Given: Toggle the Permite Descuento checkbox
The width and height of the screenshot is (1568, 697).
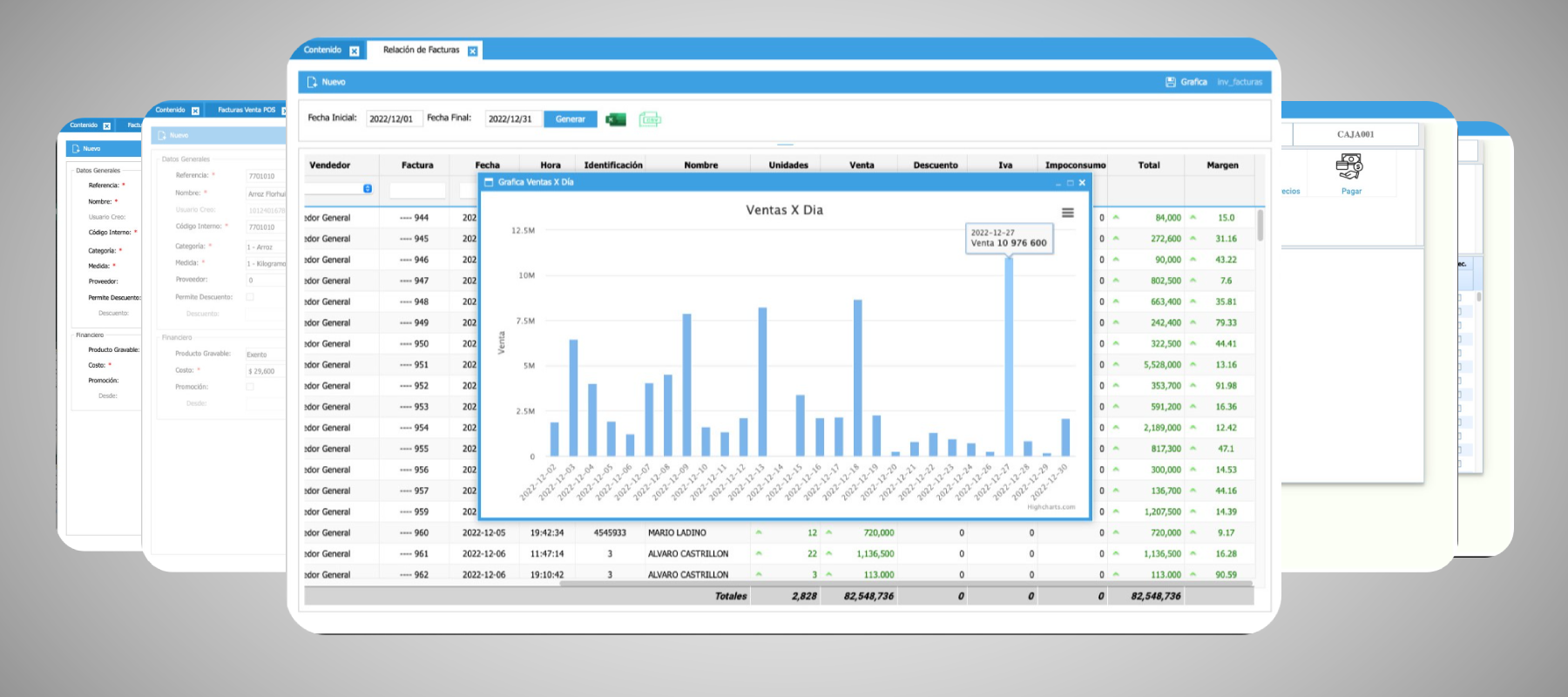Looking at the screenshot, I should 250,297.
